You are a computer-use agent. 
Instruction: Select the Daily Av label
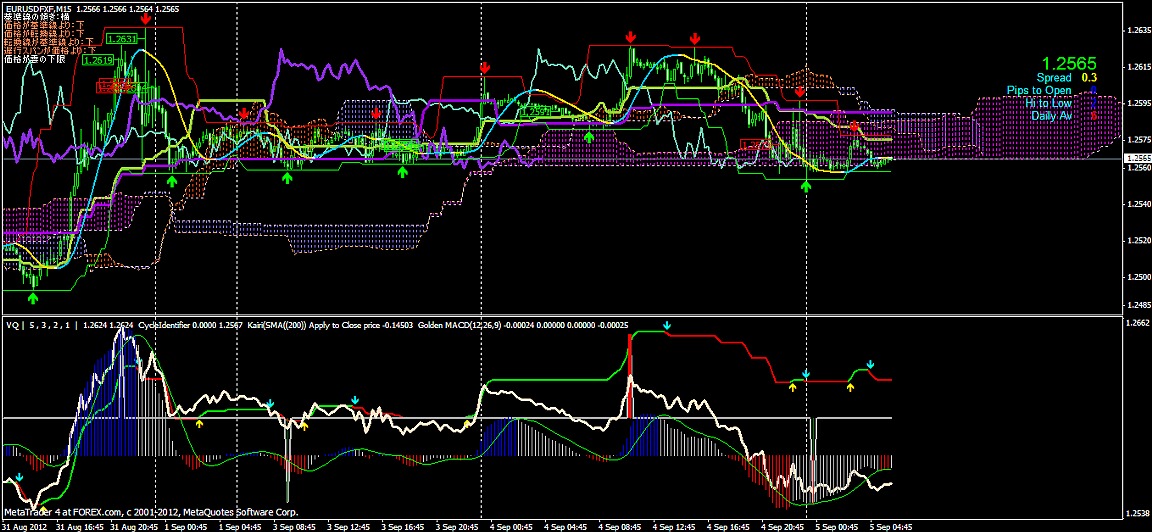point(1051,116)
